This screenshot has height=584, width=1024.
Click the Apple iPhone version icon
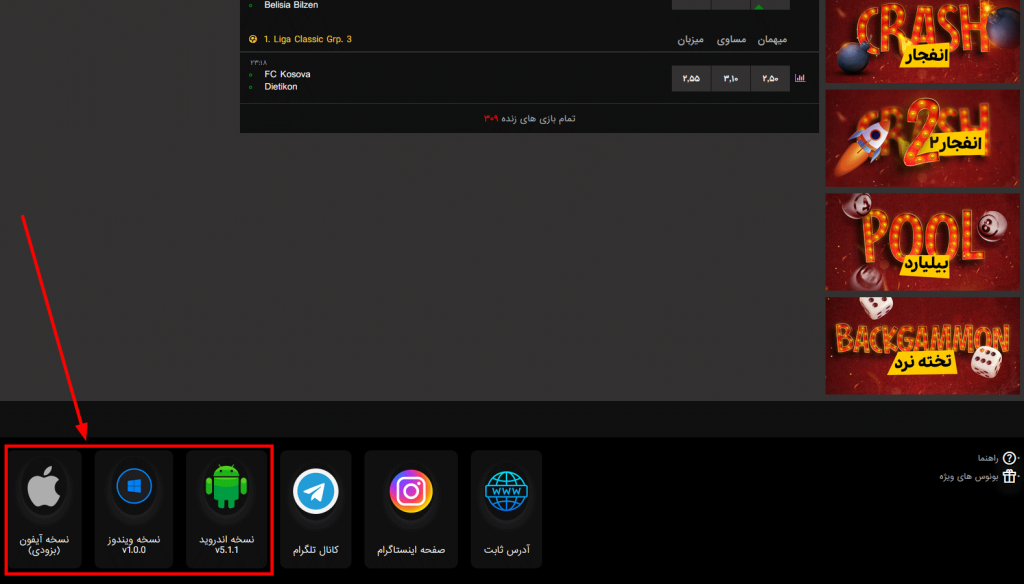tap(42, 488)
